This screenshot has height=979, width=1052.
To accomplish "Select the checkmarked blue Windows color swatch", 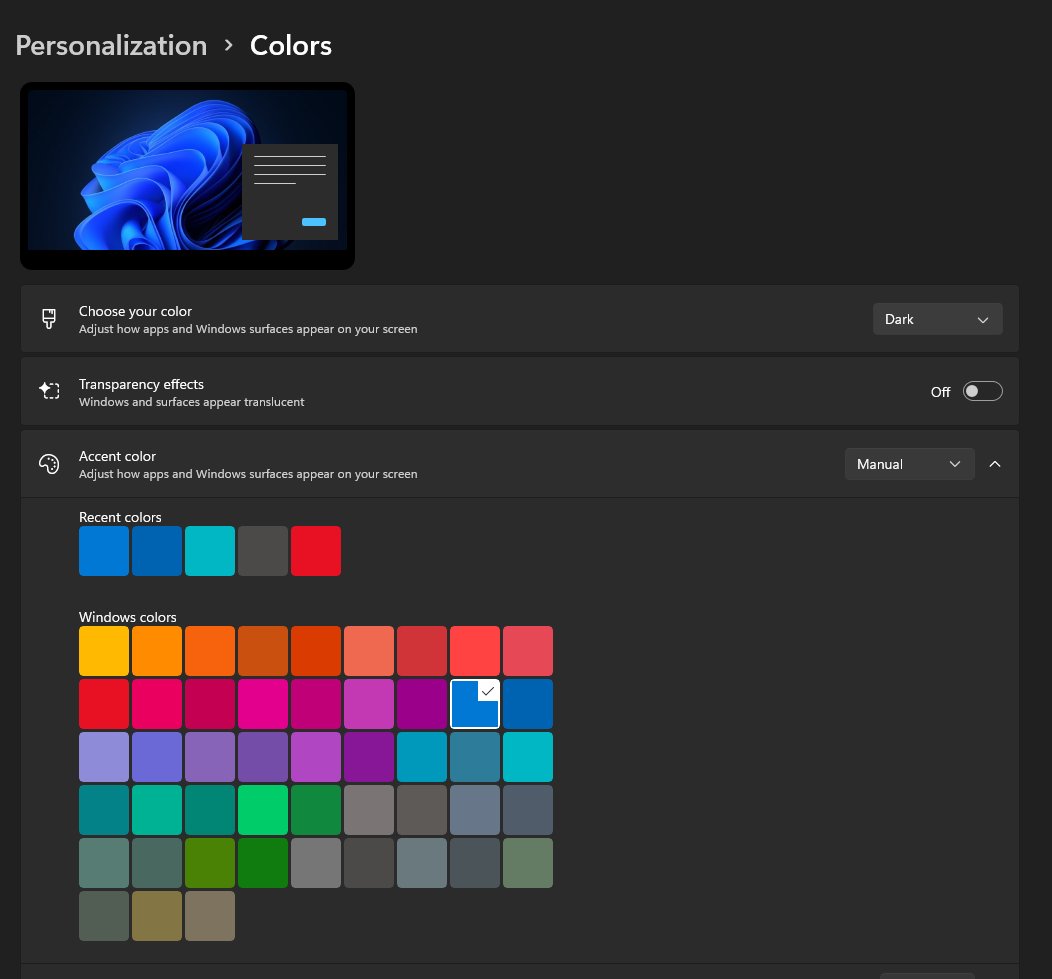I will 475,704.
